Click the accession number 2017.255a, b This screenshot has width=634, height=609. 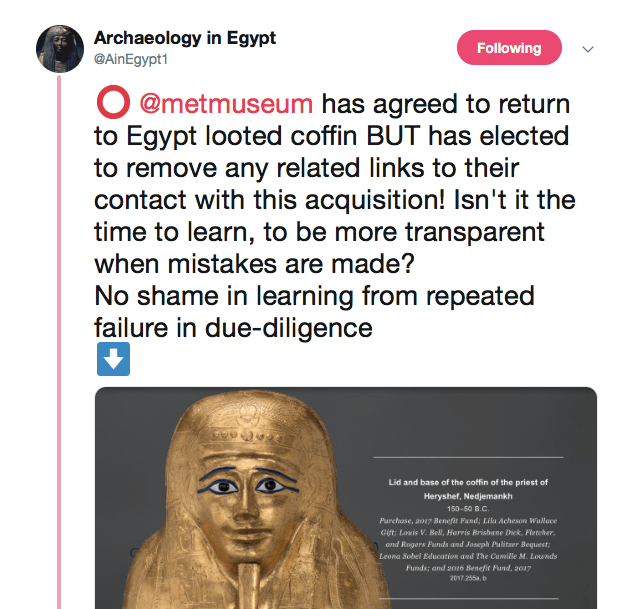468,578
